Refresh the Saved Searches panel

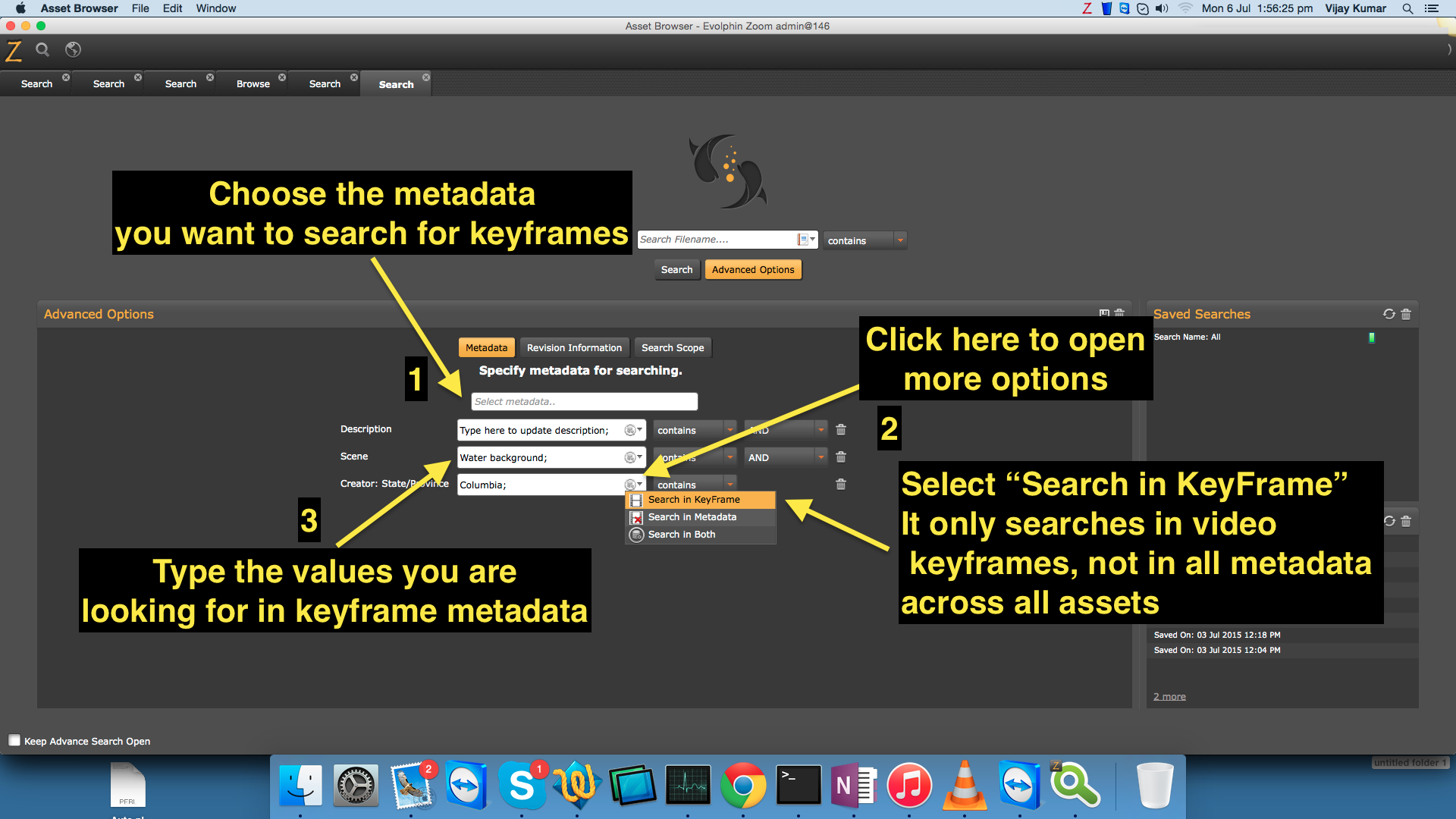pyautogui.click(x=1389, y=314)
